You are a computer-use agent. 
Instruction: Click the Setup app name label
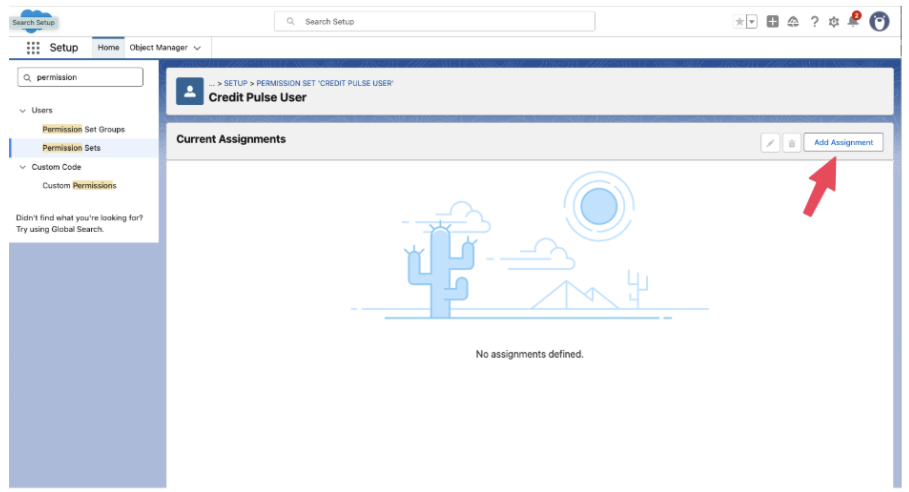(x=64, y=48)
